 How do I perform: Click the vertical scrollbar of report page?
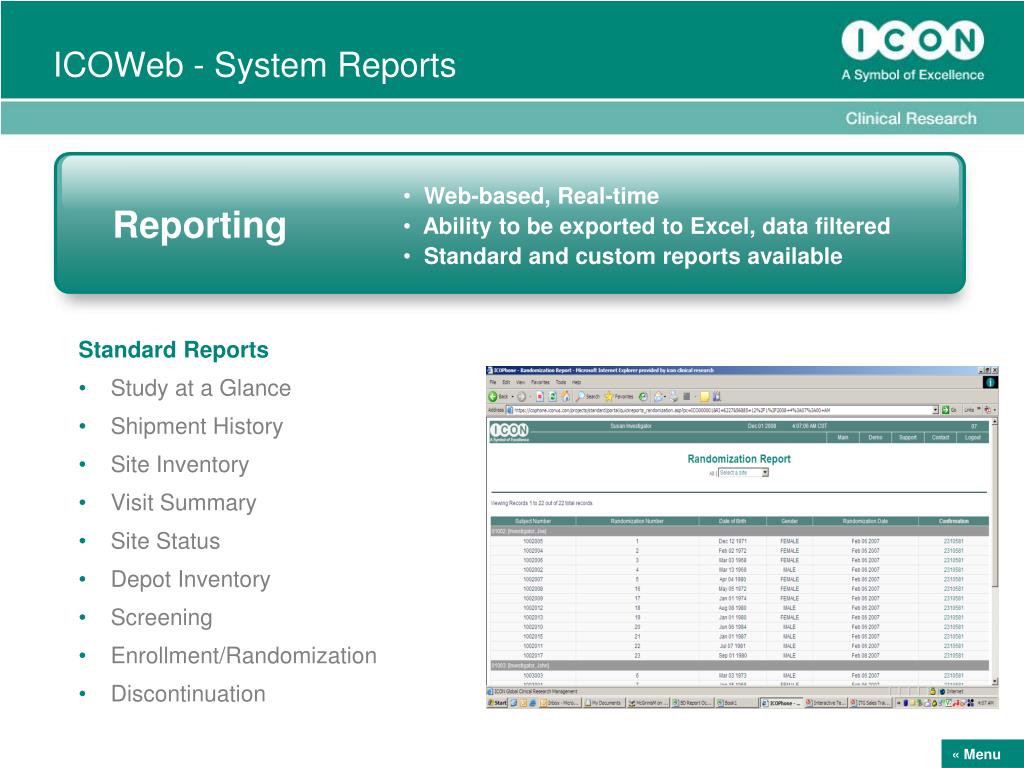(x=995, y=552)
